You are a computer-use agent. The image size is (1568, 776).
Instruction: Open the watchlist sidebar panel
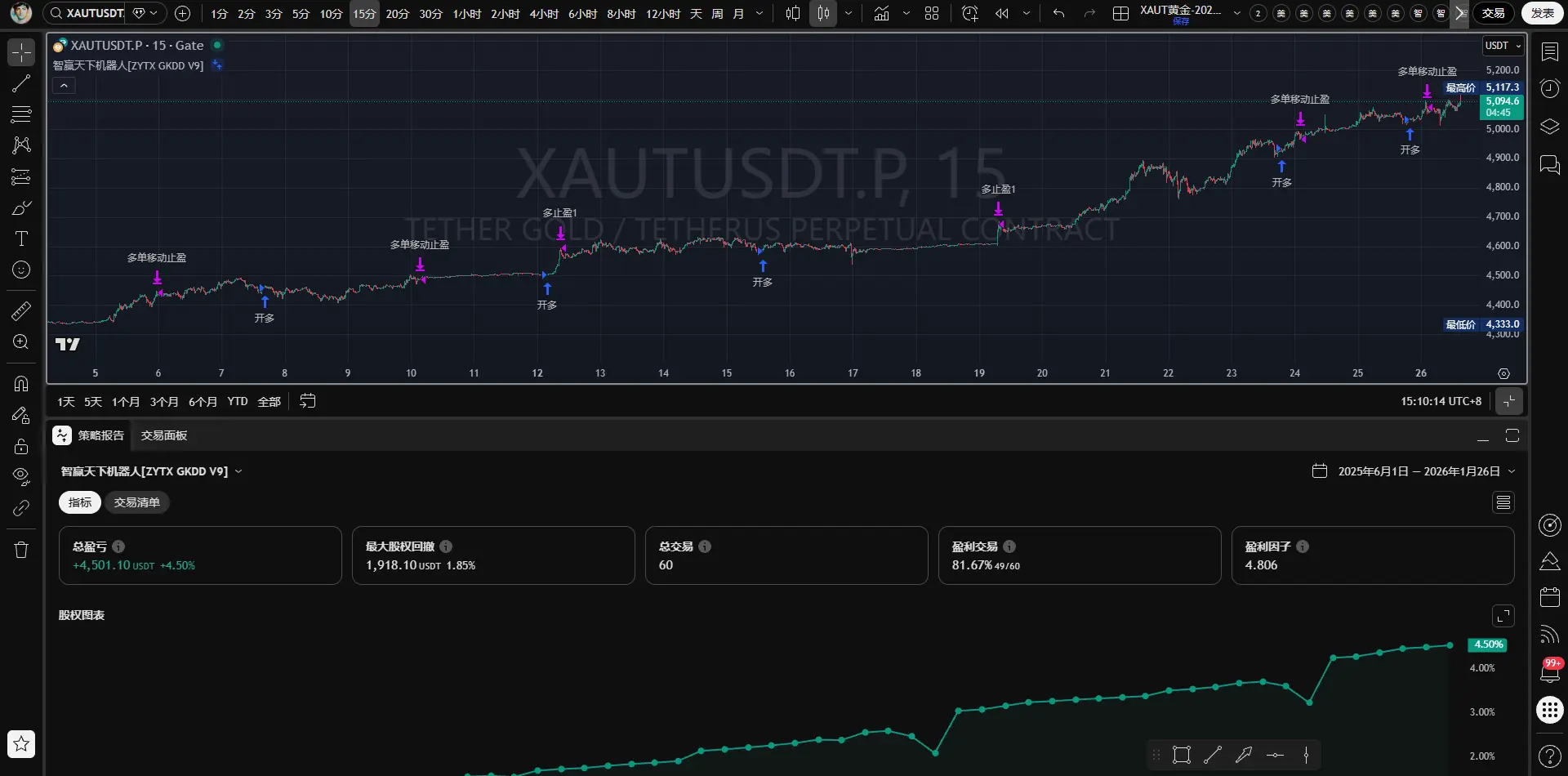[1549, 51]
